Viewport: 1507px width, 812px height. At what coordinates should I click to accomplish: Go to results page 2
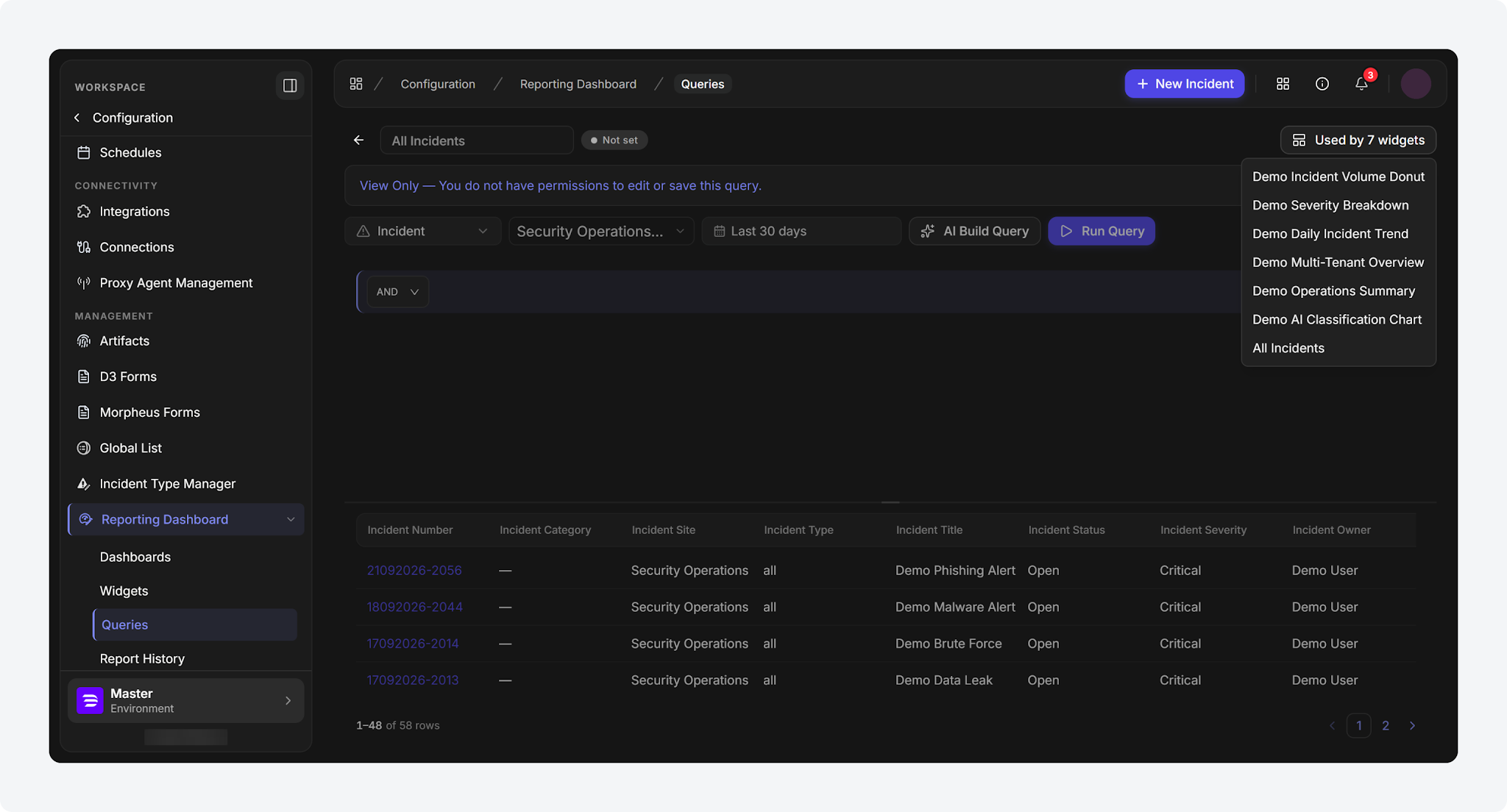1386,725
